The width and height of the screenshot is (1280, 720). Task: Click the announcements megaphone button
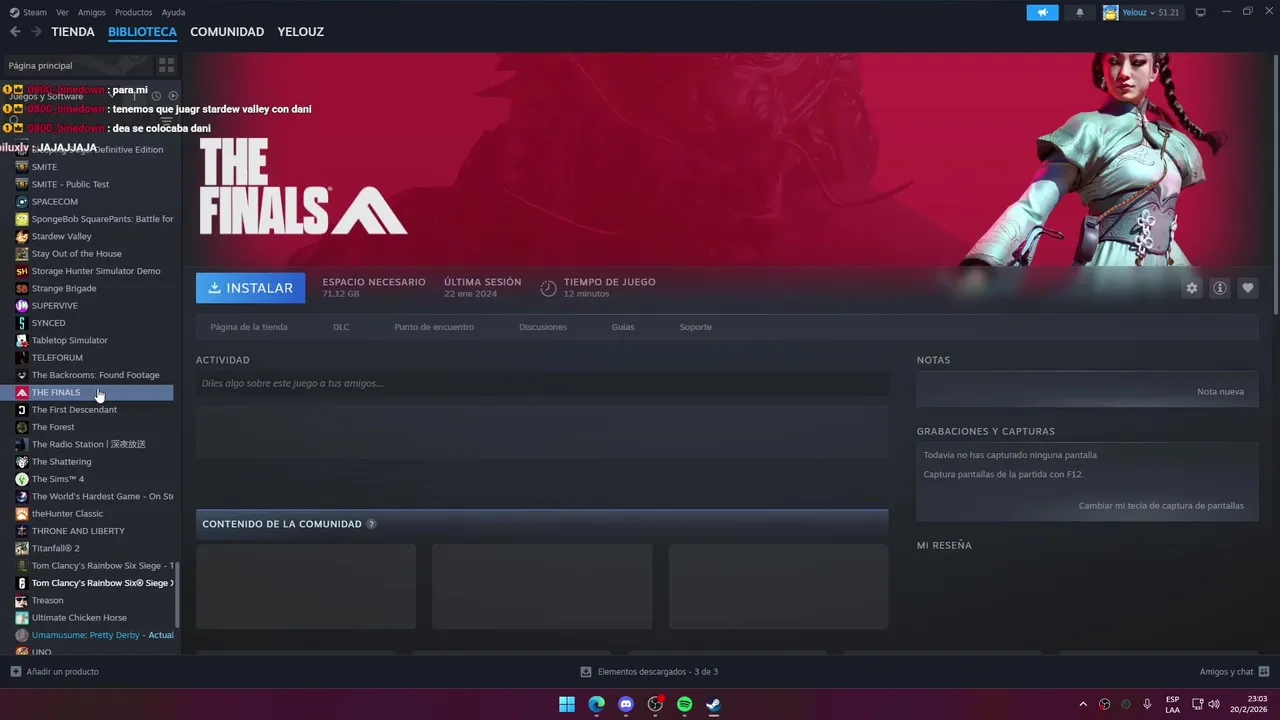coord(1042,12)
